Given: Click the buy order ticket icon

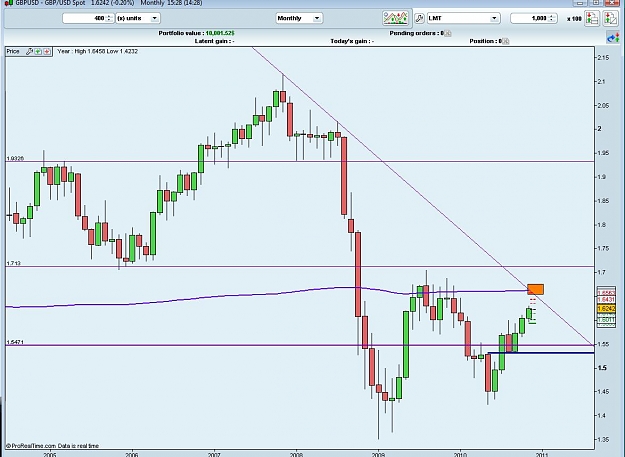Looking at the screenshot, I should click(592, 18).
